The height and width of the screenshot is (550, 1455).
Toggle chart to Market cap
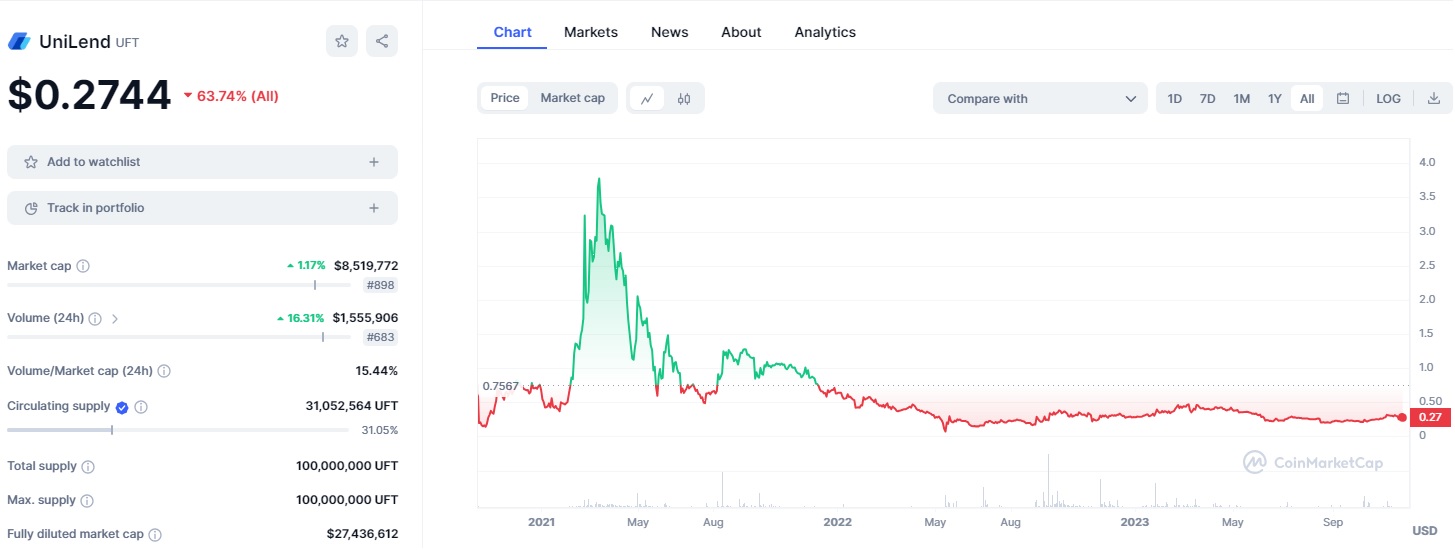click(x=573, y=98)
